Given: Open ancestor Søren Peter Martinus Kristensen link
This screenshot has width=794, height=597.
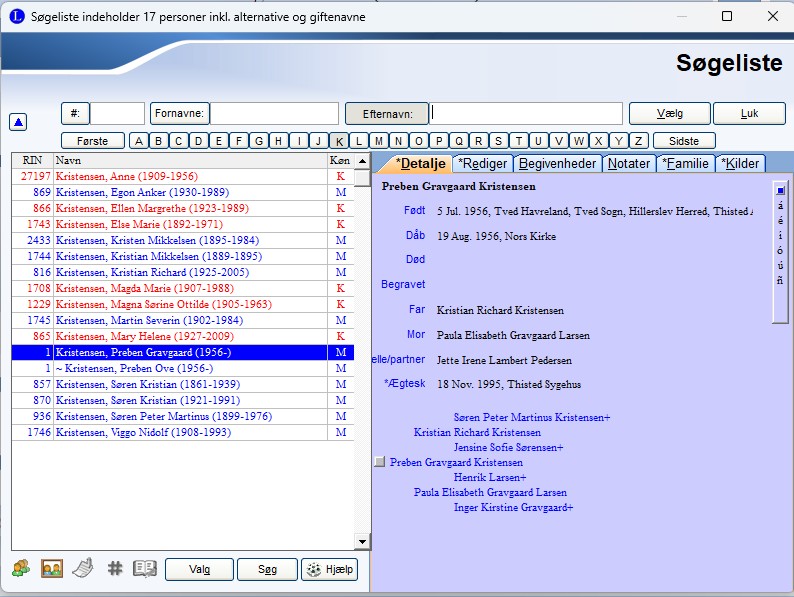Looking at the screenshot, I should [531, 417].
